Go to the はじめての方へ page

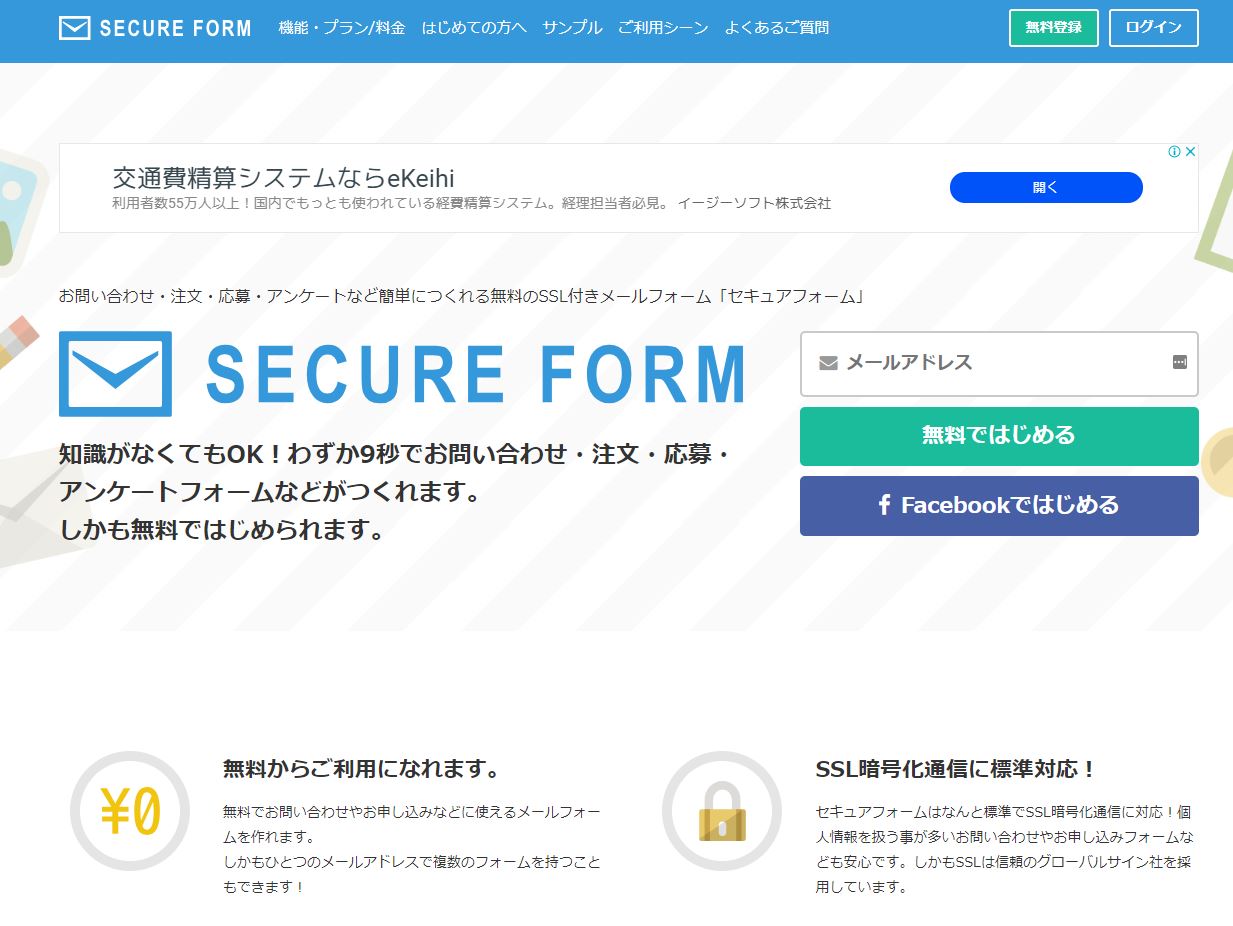click(x=474, y=28)
